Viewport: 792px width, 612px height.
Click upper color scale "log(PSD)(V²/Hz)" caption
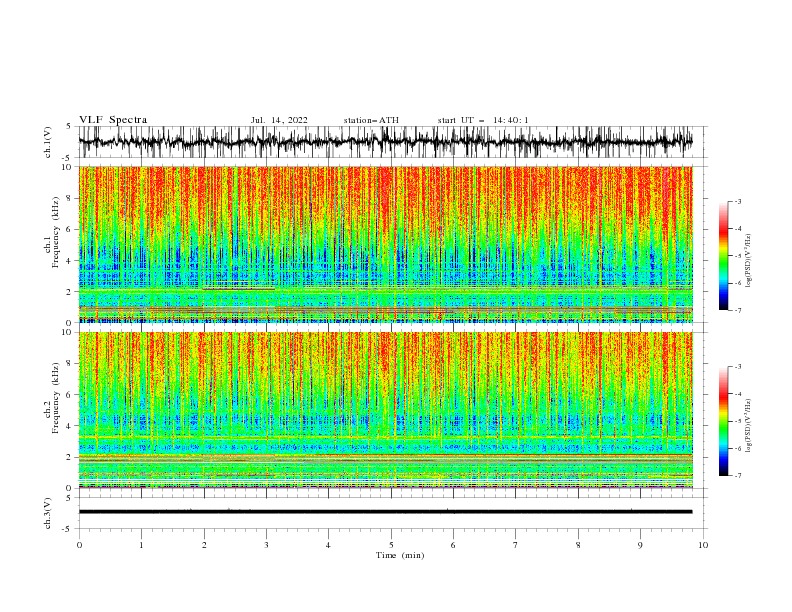click(748, 261)
